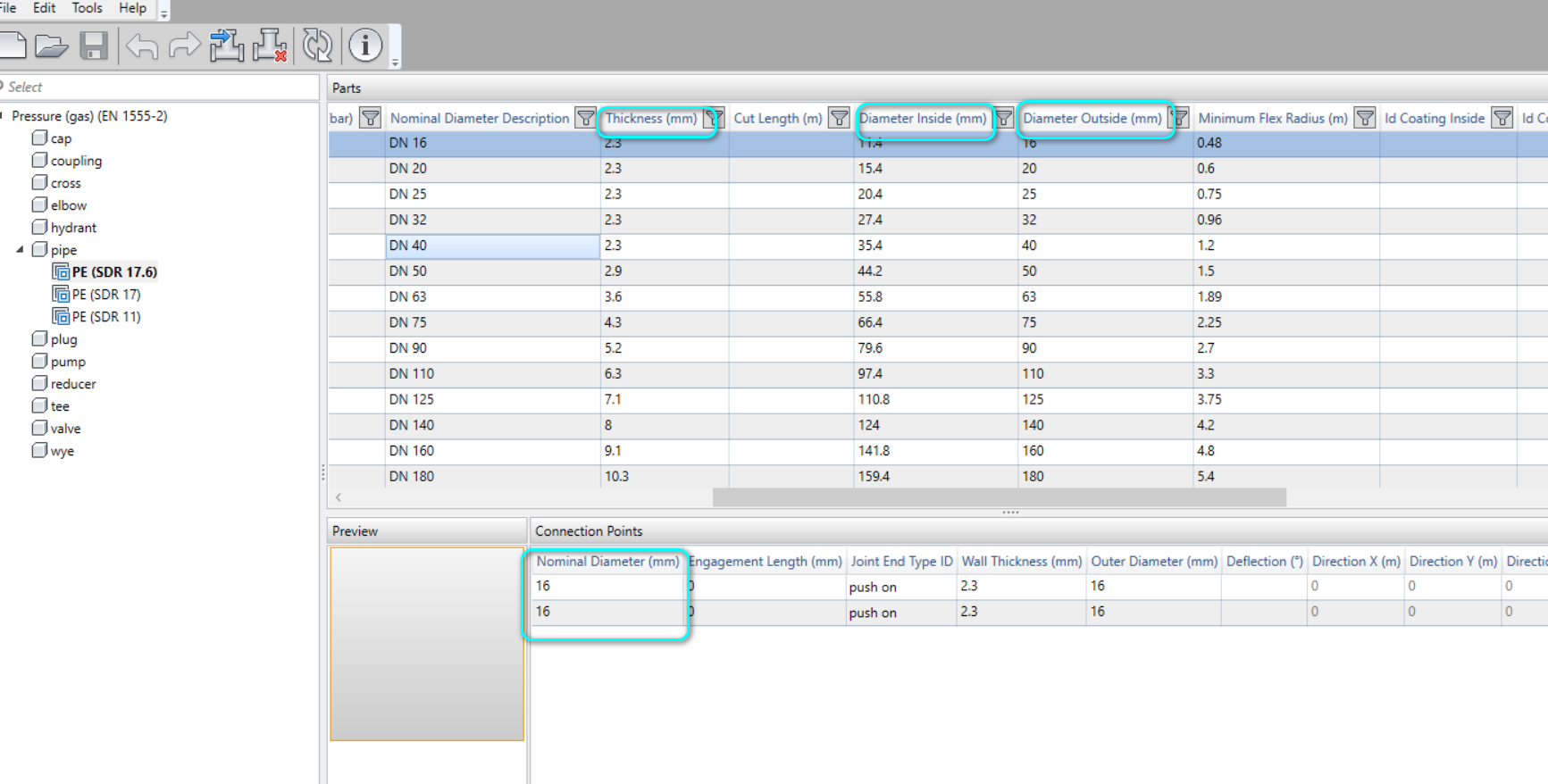Select the elbow category in tree
The height and width of the screenshot is (784, 1548).
coord(69,205)
